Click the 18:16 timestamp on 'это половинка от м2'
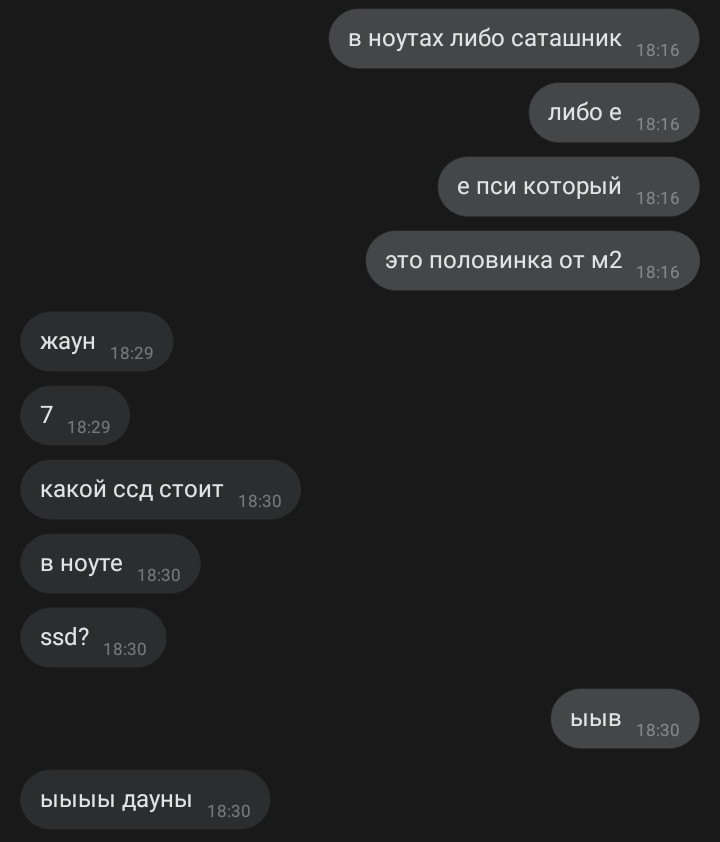Image resolution: width=720 pixels, height=842 pixels. point(658,273)
